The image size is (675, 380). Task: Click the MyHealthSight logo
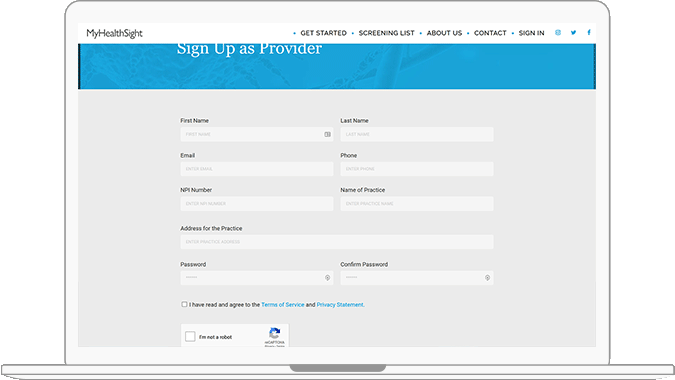[115, 33]
